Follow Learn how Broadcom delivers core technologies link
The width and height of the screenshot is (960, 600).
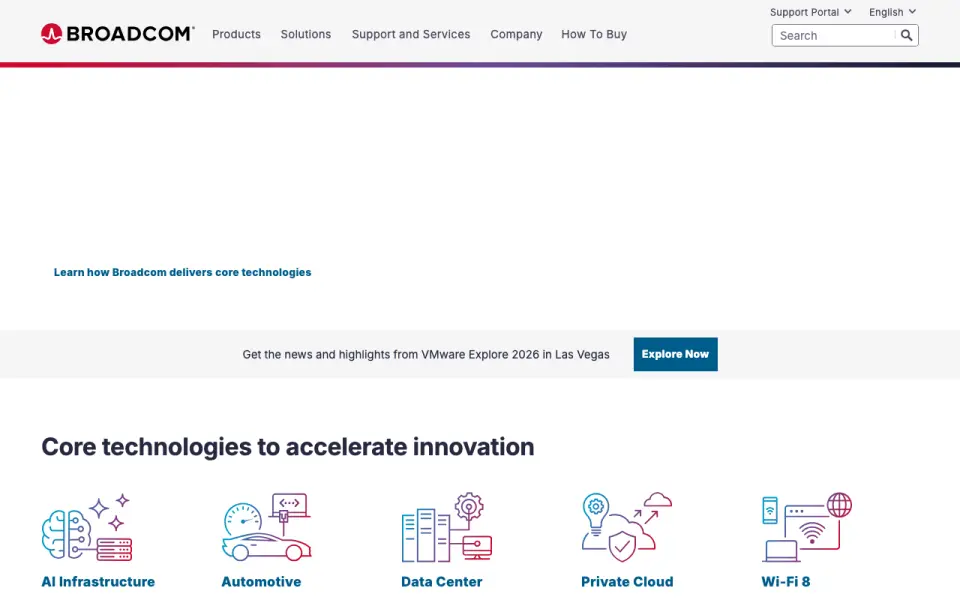coord(182,272)
